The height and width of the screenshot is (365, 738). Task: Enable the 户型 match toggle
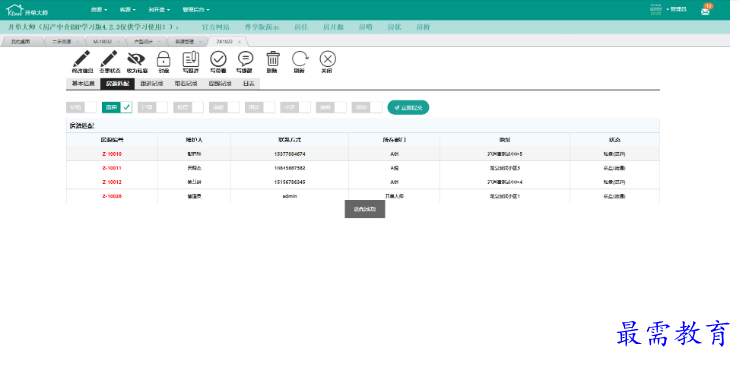coord(153,107)
